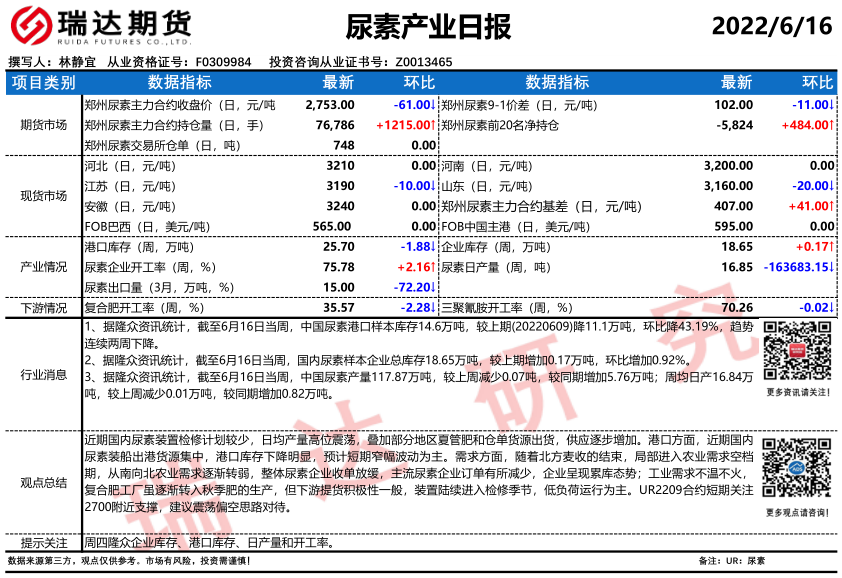The height and width of the screenshot is (578, 842).
Task: Select the 产业情况 row label
Action: coord(43,267)
